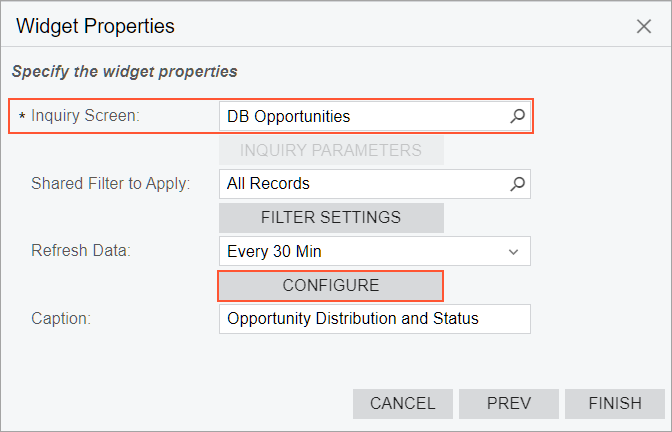
Task: Click the 'Specify the widget properties' heading
Action: [x=124, y=72]
